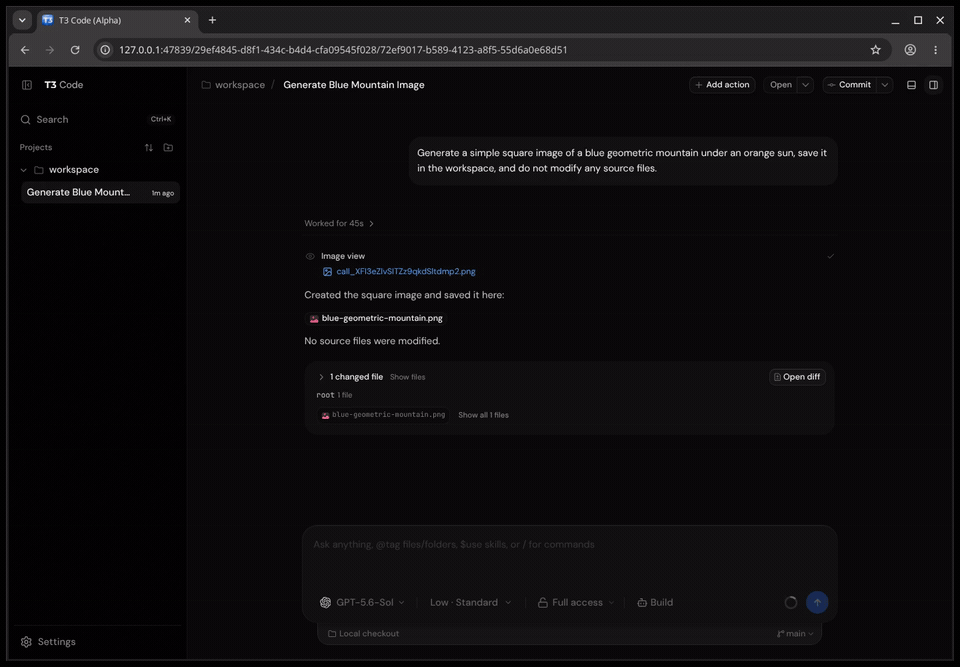Add a new project folder icon

click(x=168, y=148)
